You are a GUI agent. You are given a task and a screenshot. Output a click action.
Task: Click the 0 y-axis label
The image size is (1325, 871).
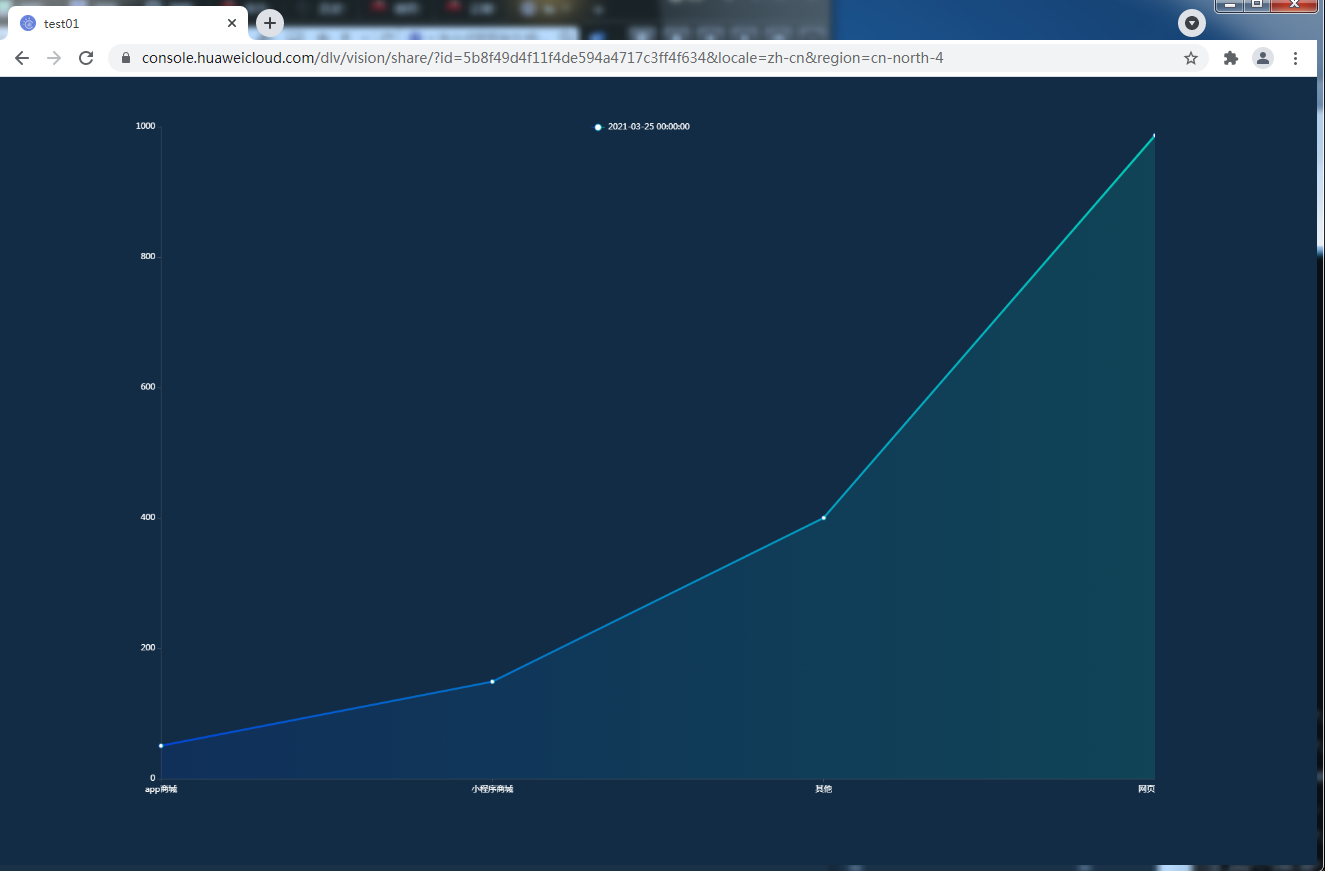tap(153, 778)
